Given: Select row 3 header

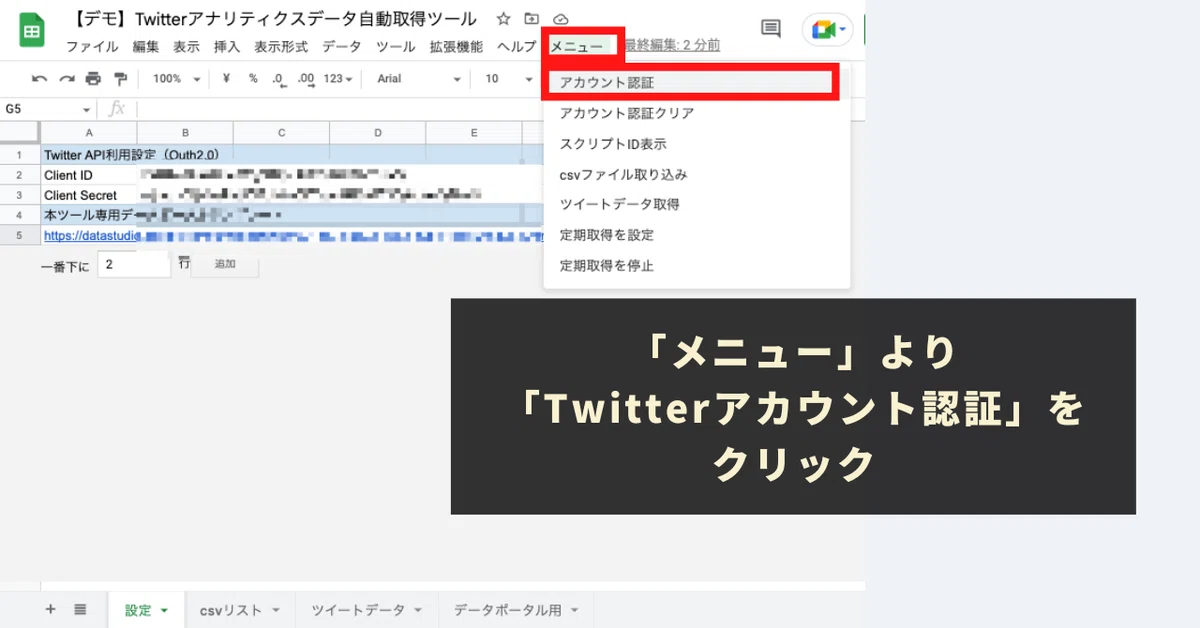Looking at the screenshot, I should [x=20, y=195].
